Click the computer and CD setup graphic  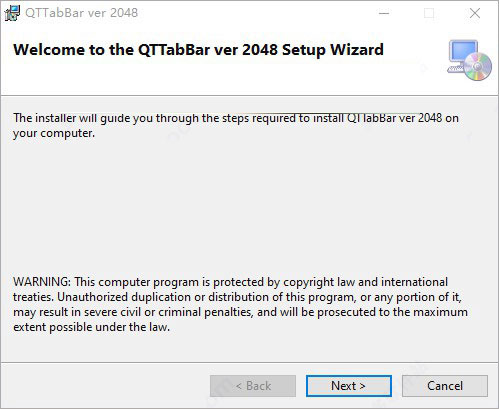point(469,60)
